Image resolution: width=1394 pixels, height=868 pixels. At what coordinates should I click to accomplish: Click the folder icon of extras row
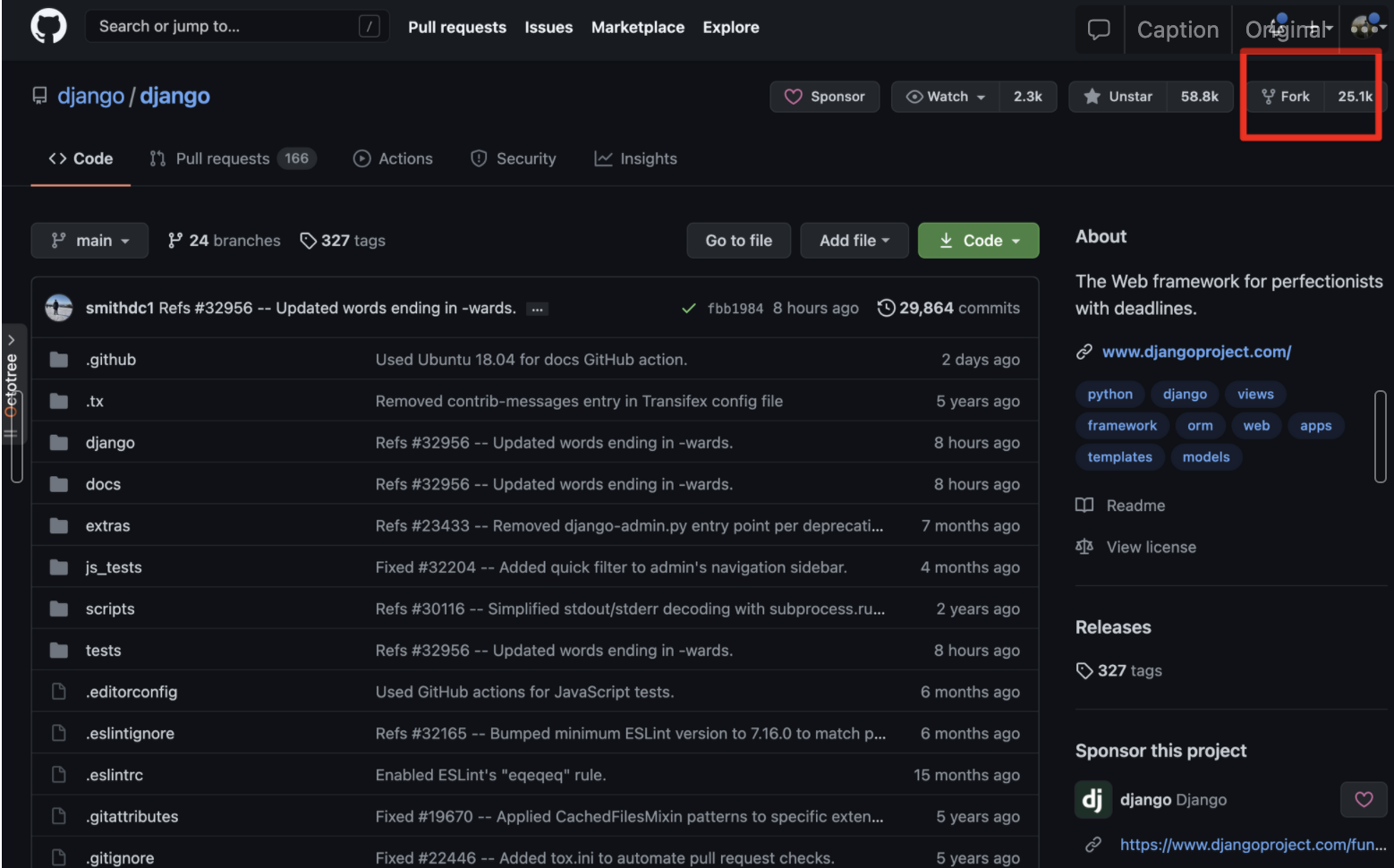pyautogui.click(x=59, y=525)
